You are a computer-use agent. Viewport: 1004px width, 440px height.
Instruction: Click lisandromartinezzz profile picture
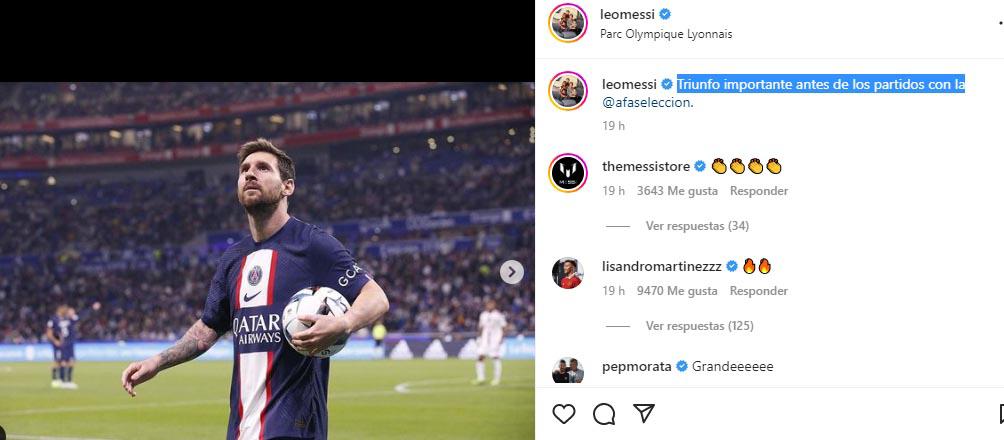tap(567, 274)
